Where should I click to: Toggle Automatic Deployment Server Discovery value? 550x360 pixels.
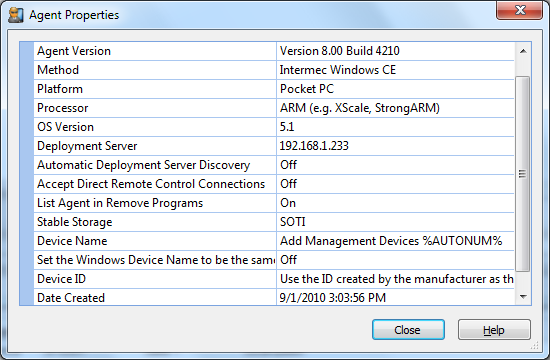click(395, 165)
